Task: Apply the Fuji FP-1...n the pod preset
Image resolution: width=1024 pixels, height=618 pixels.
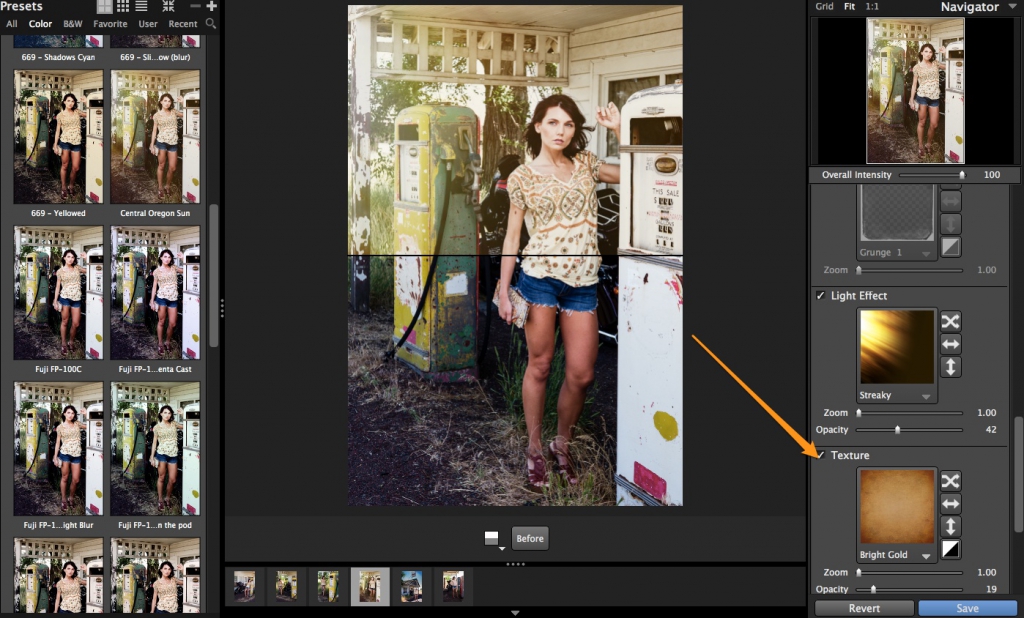Action: click(155, 449)
